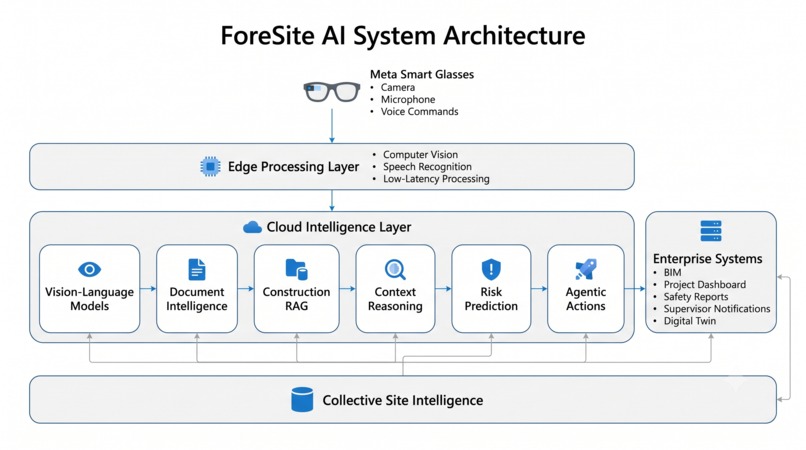Click the Meta Smart Glasses heading
Image resolution: width=806 pixels, height=450 pixels.
pos(422,75)
